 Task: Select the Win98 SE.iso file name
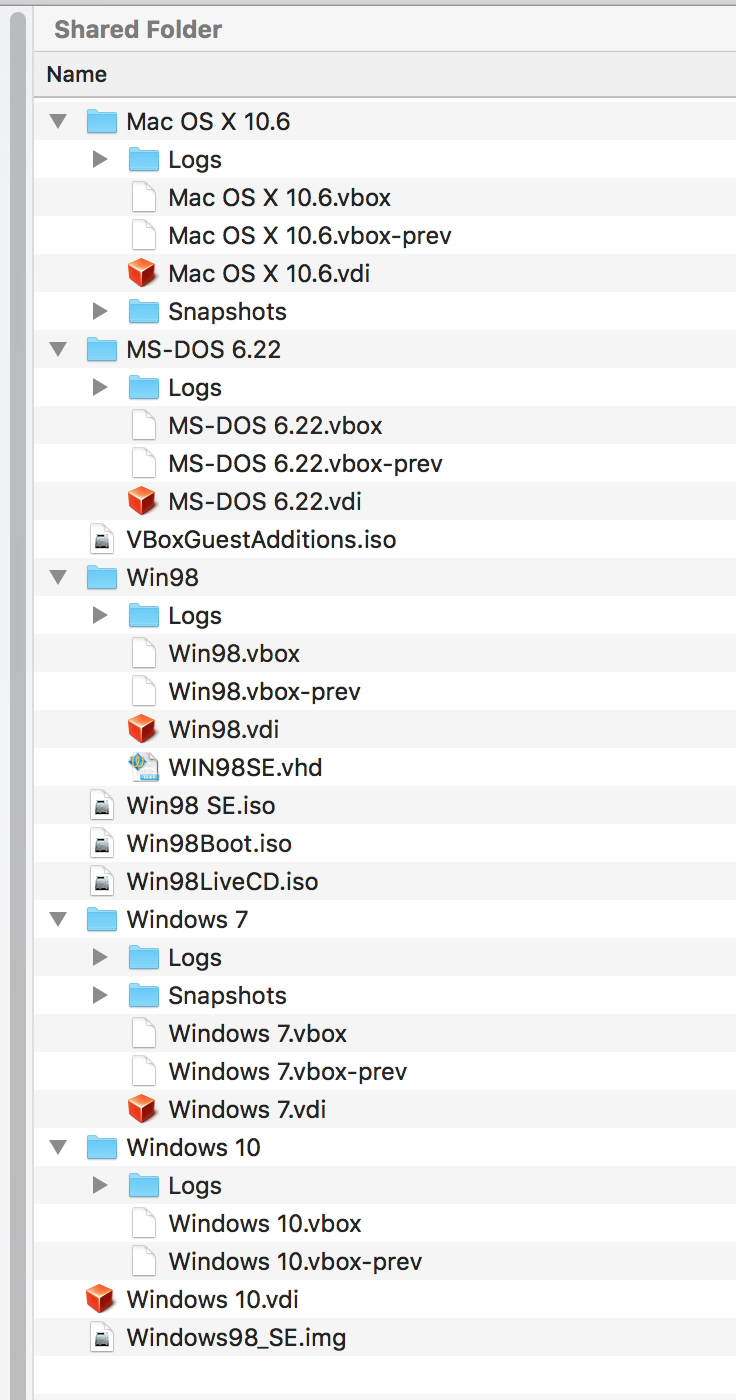click(x=201, y=806)
